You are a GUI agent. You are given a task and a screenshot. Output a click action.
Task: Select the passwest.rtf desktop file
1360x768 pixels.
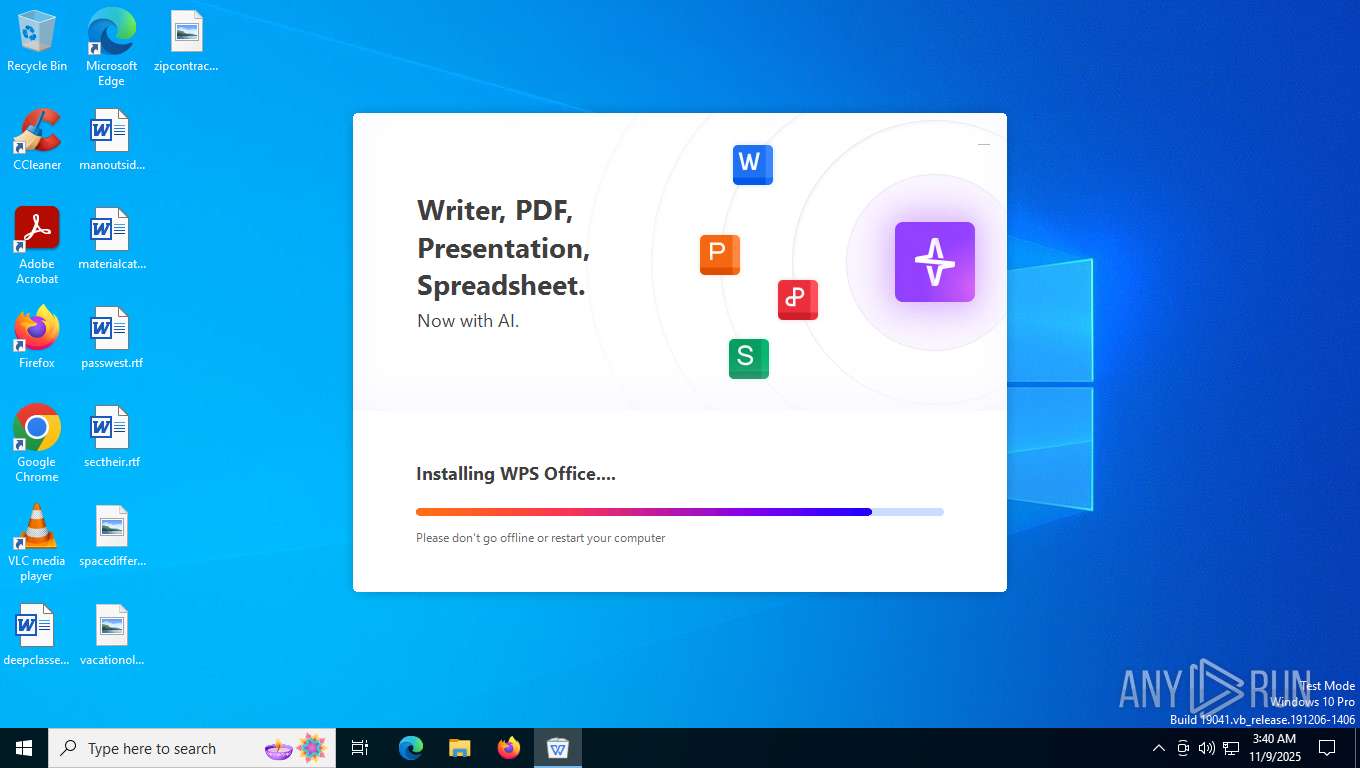(112, 338)
